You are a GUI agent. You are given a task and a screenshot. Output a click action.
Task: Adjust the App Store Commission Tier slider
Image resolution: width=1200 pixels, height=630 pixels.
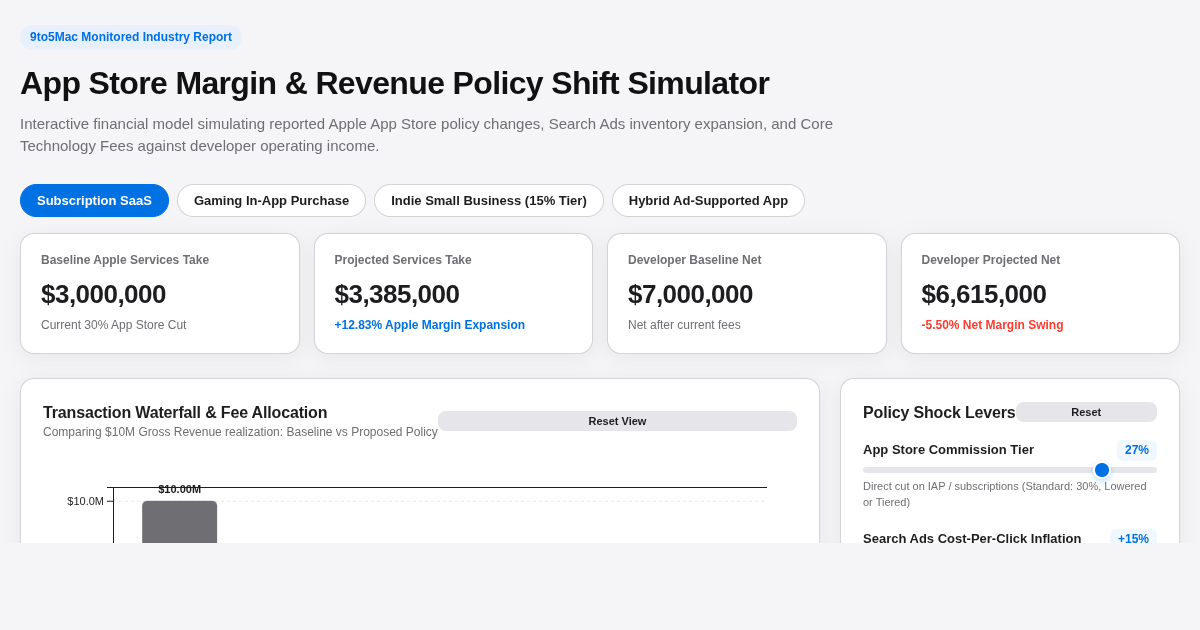(x=1010, y=470)
